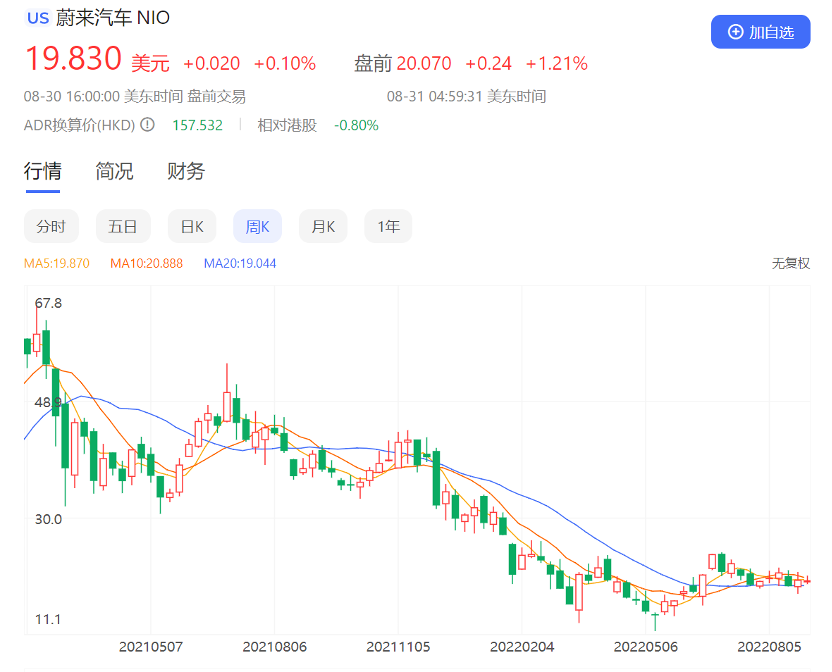Show the 1年 chart range

point(388,227)
